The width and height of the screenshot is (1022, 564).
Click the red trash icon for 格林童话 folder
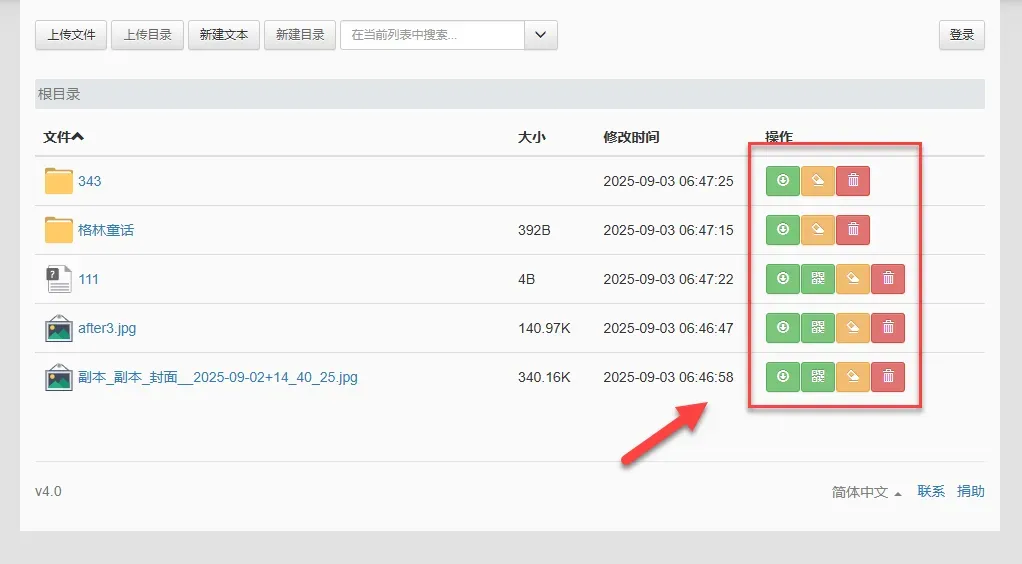(853, 230)
